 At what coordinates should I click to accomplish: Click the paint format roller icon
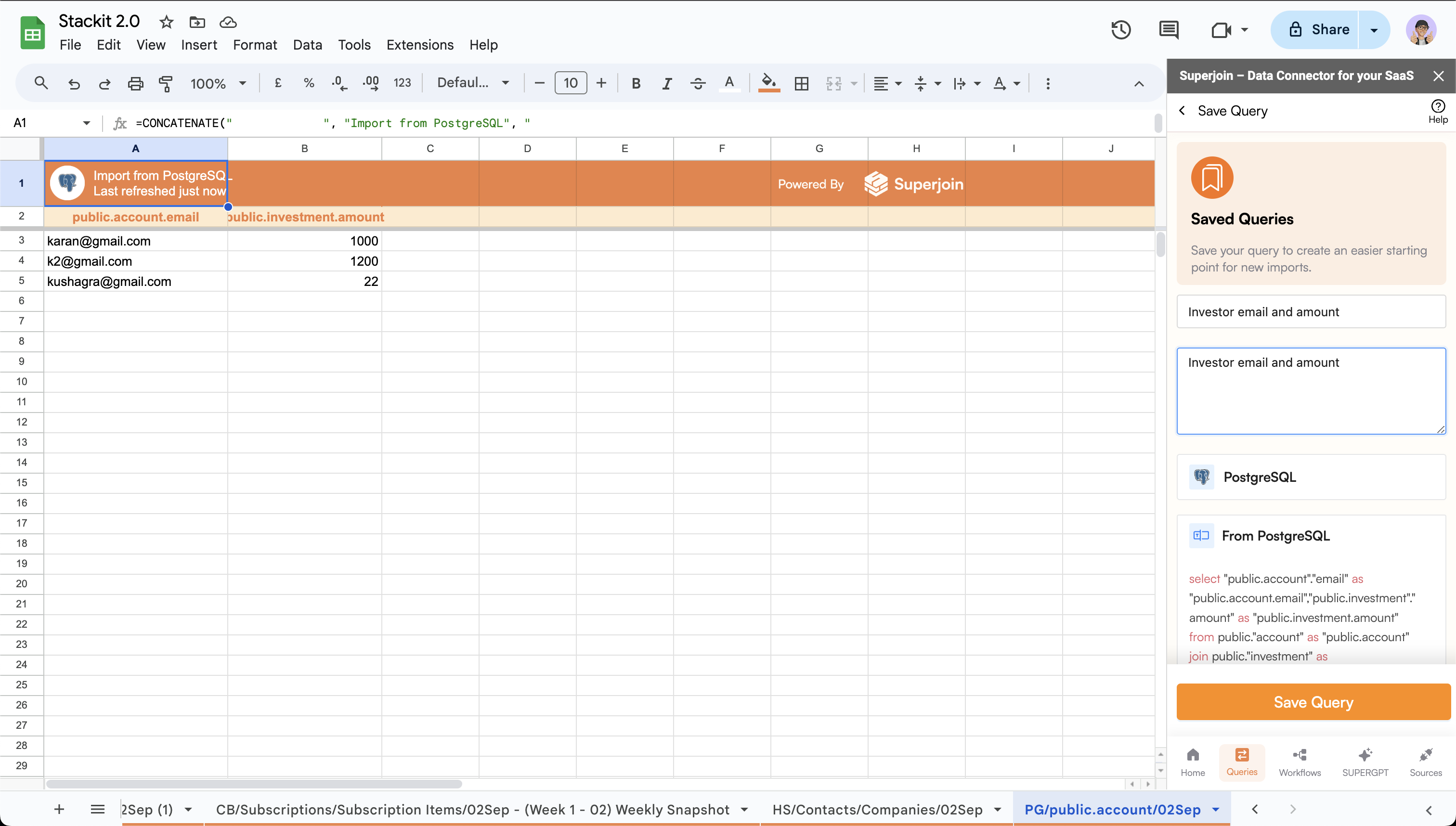click(x=166, y=83)
